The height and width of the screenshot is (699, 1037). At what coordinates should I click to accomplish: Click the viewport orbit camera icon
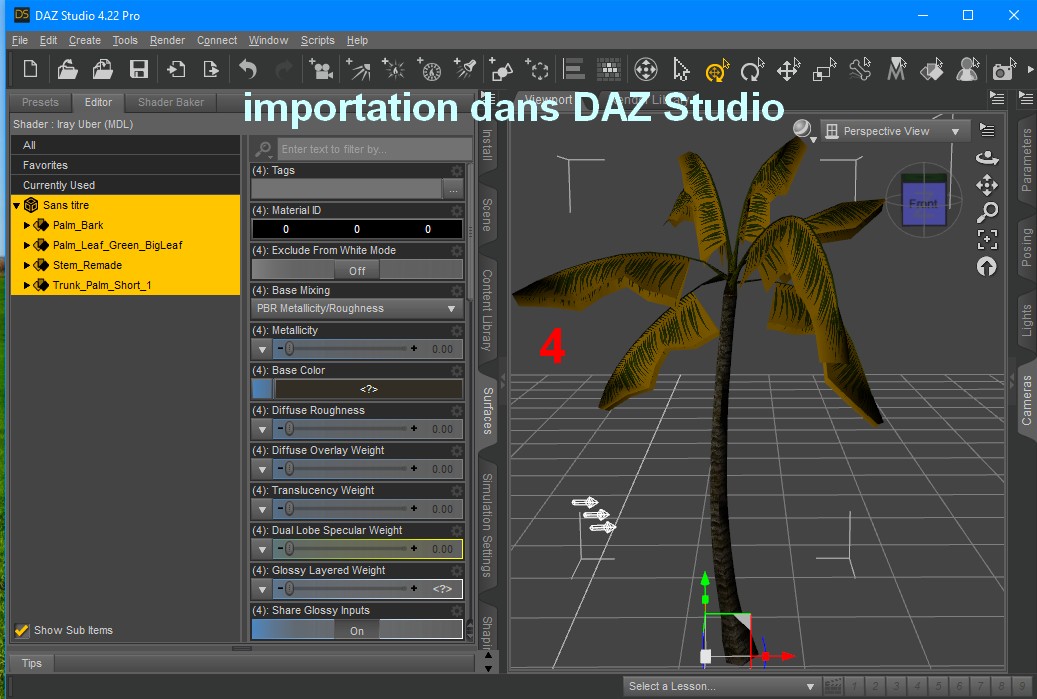pos(987,158)
